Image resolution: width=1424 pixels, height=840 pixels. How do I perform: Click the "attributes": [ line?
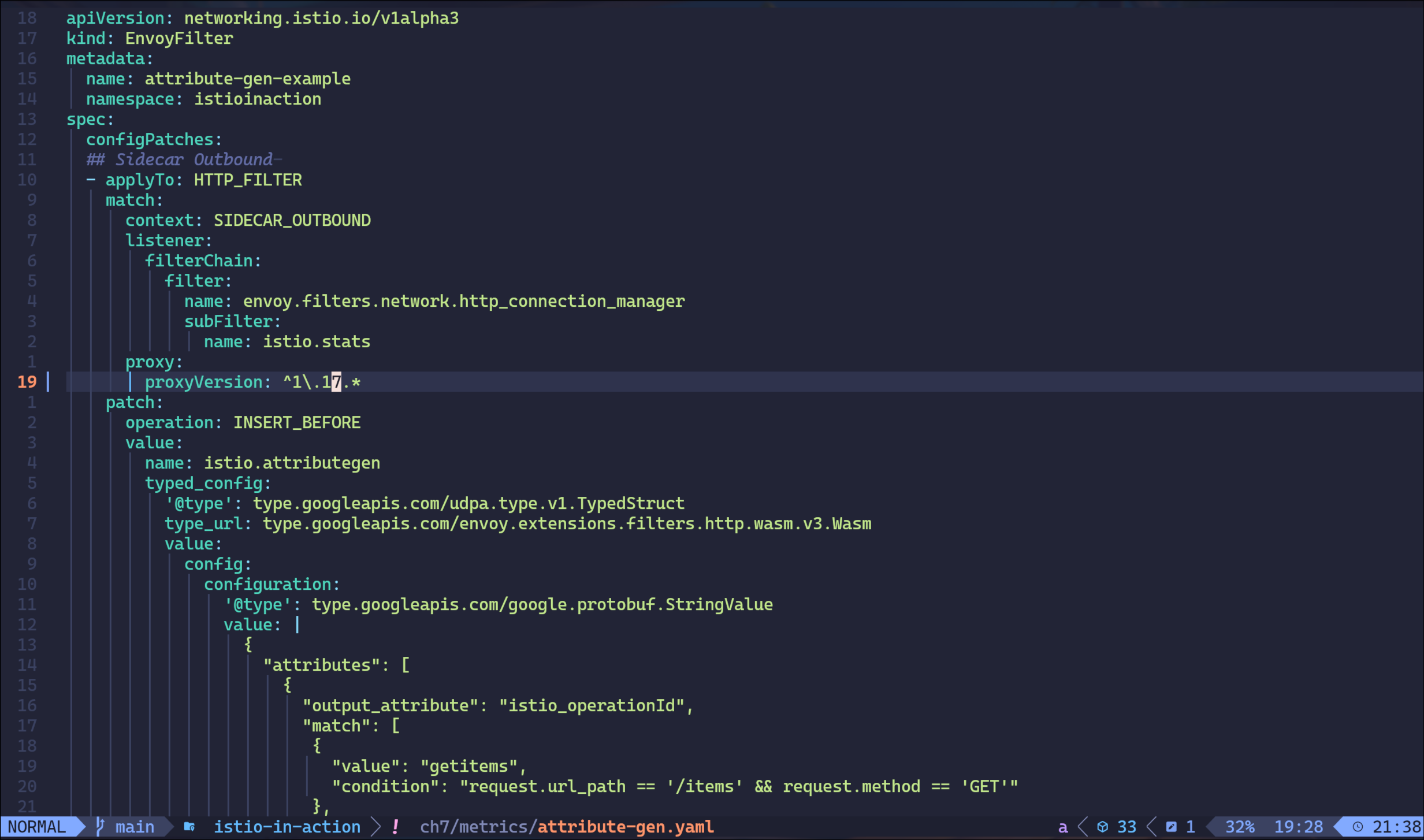coord(336,665)
